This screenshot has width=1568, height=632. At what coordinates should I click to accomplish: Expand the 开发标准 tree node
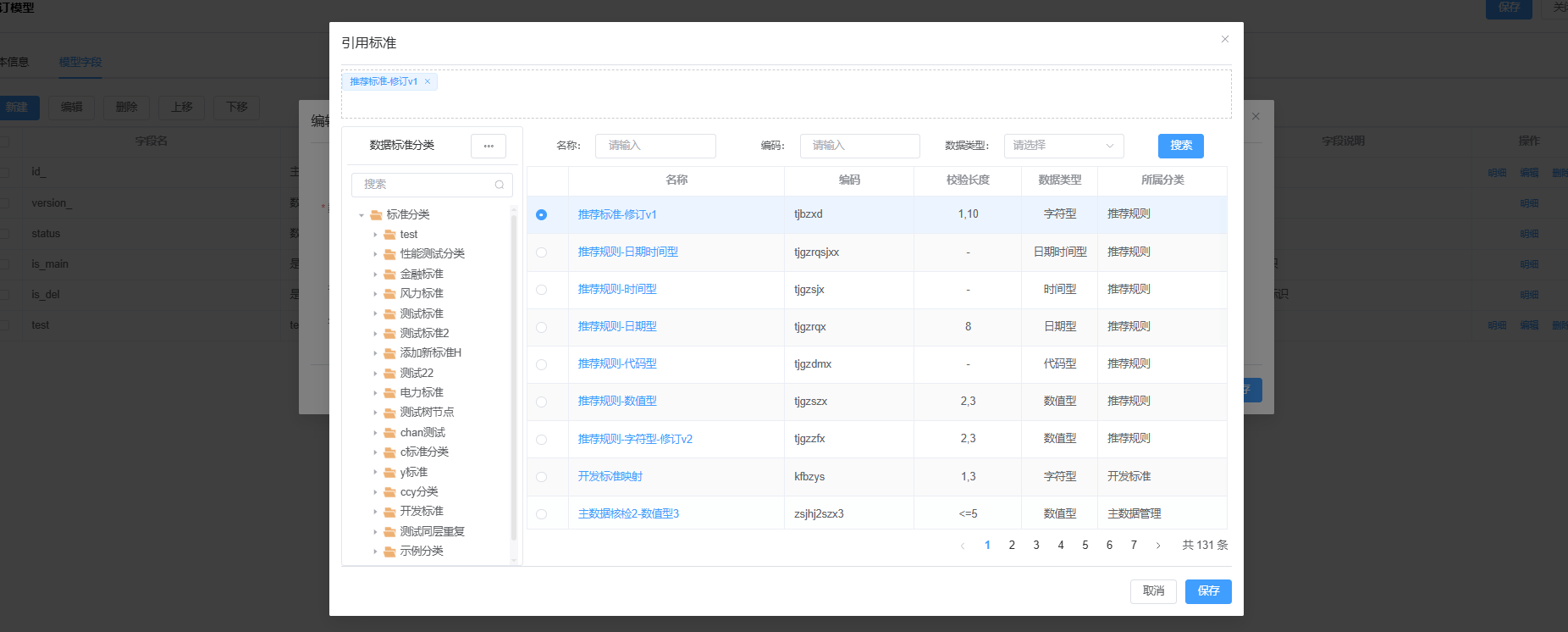[375, 512]
